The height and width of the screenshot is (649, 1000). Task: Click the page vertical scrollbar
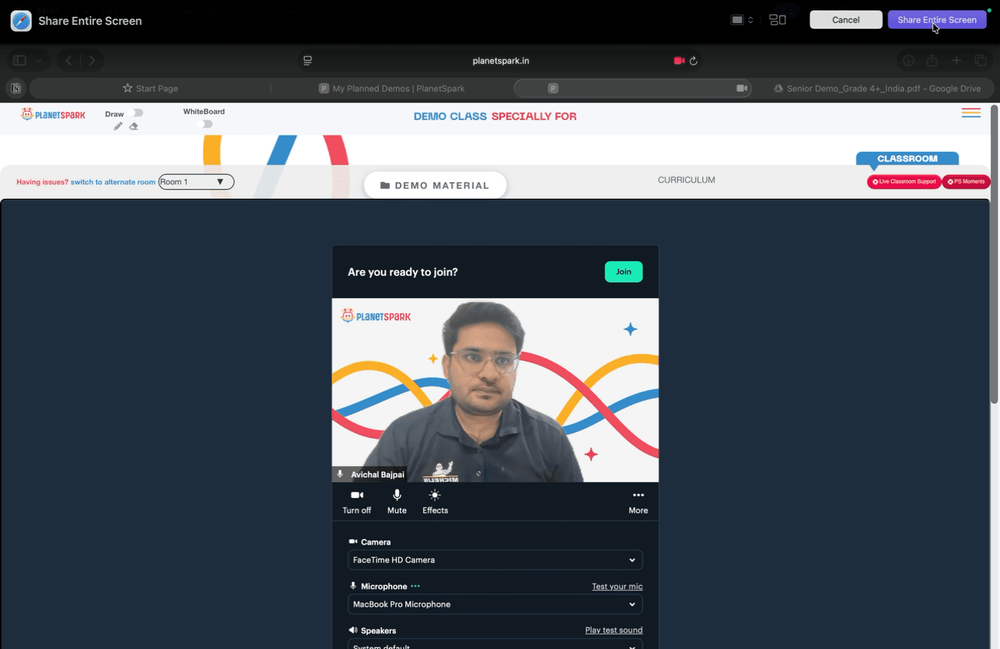(x=994, y=255)
